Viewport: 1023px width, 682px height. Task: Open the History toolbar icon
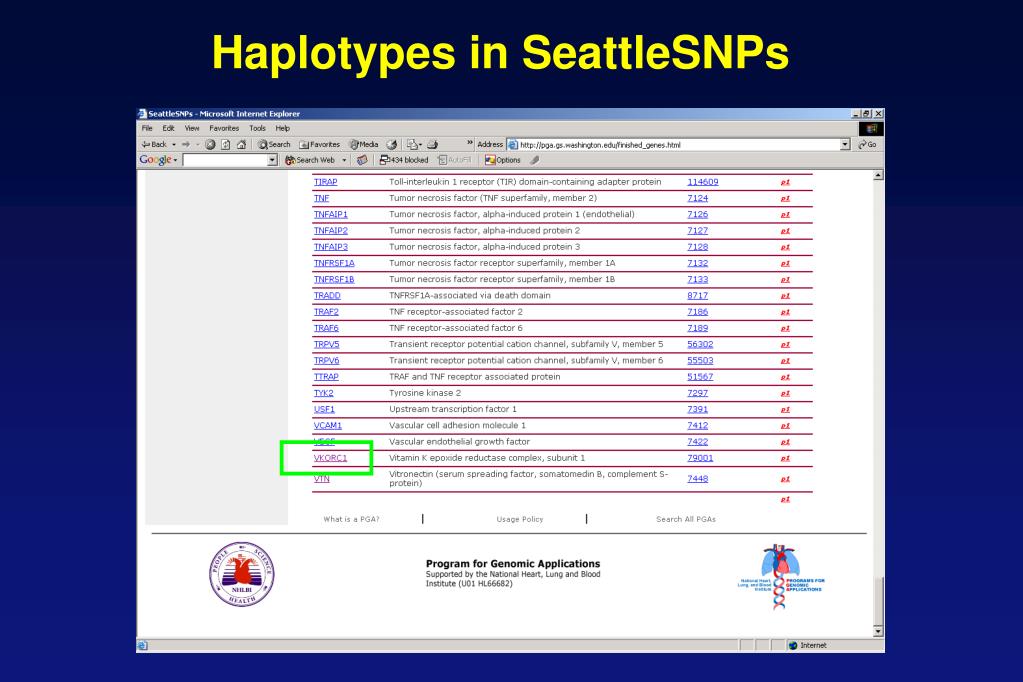click(391, 144)
